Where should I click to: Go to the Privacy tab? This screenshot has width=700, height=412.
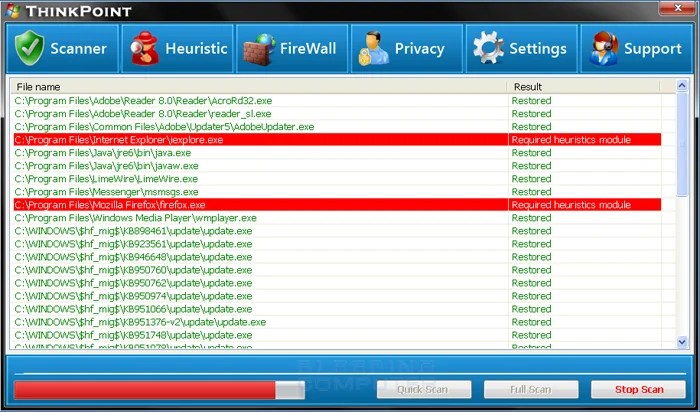pos(407,48)
